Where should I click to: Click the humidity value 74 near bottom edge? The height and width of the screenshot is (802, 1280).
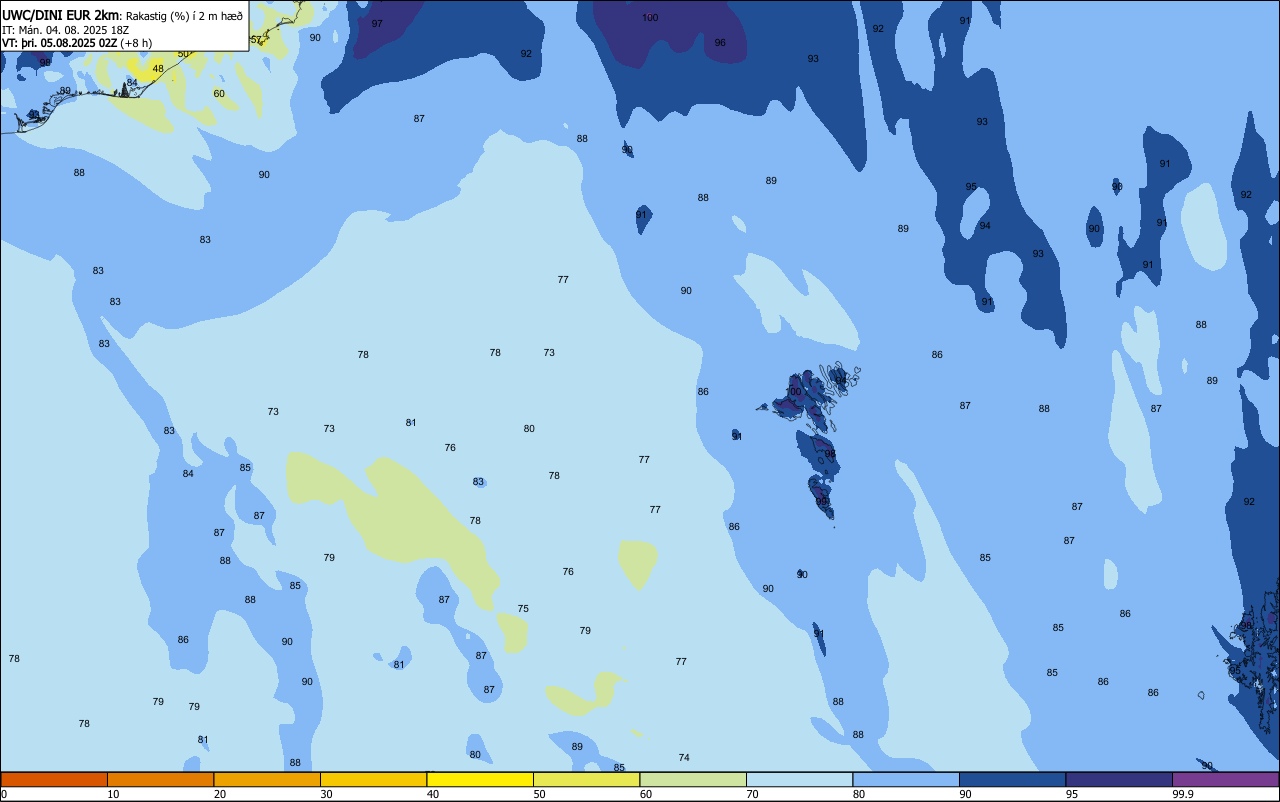(x=684, y=758)
